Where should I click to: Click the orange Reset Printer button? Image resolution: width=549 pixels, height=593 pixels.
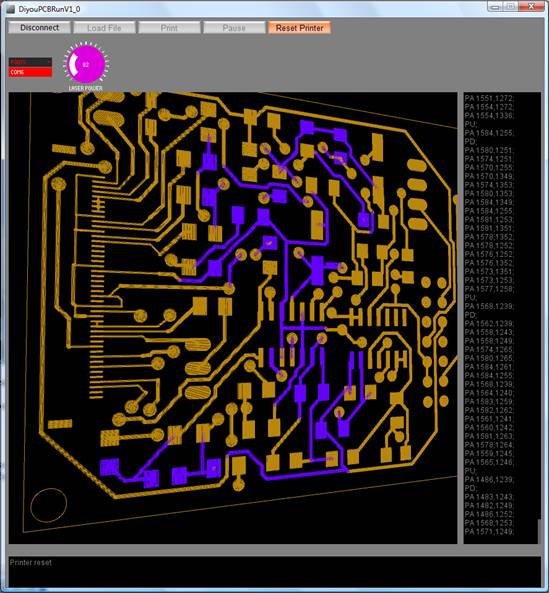point(299,28)
